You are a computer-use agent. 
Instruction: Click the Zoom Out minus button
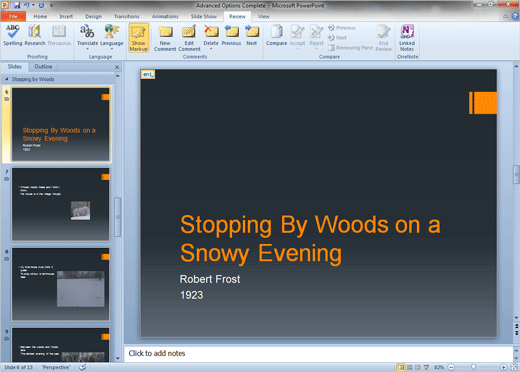tap(451, 367)
